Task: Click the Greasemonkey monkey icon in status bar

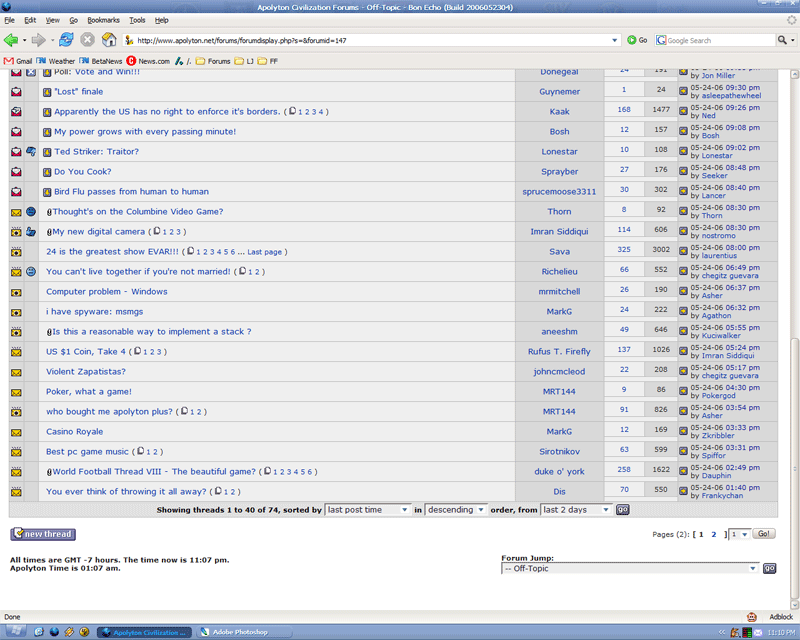Action: coord(751,617)
